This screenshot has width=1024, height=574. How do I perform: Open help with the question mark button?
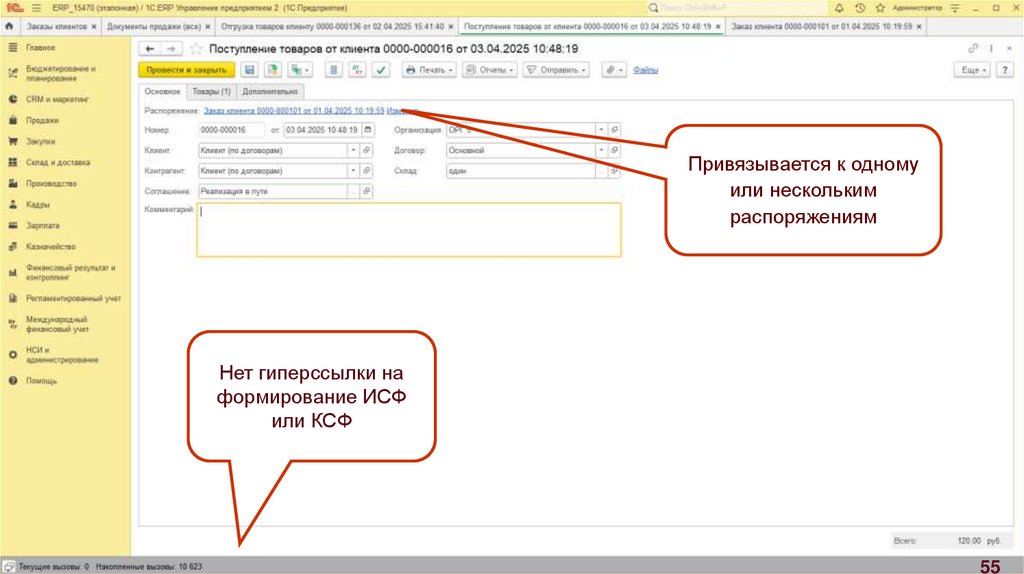pyautogui.click(x=1004, y=70)
